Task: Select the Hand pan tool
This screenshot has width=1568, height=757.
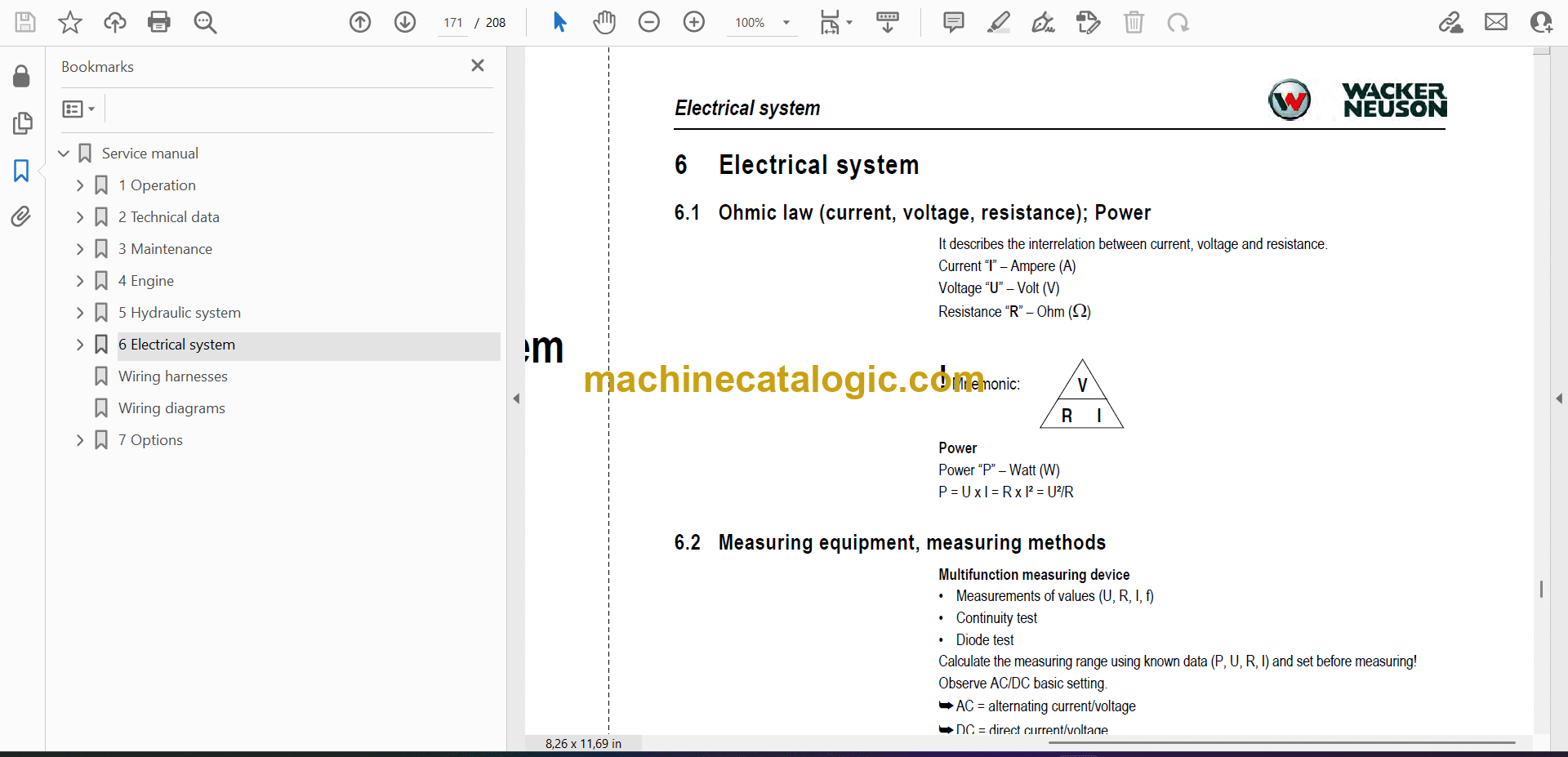Action: pyautogui.click(x=604, y=22)
